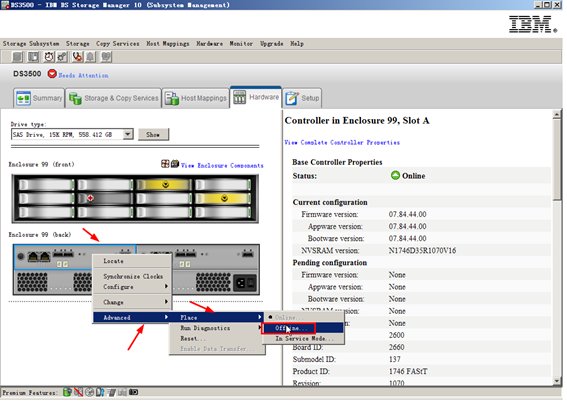Open the Copy Services menu

[118, 44]
